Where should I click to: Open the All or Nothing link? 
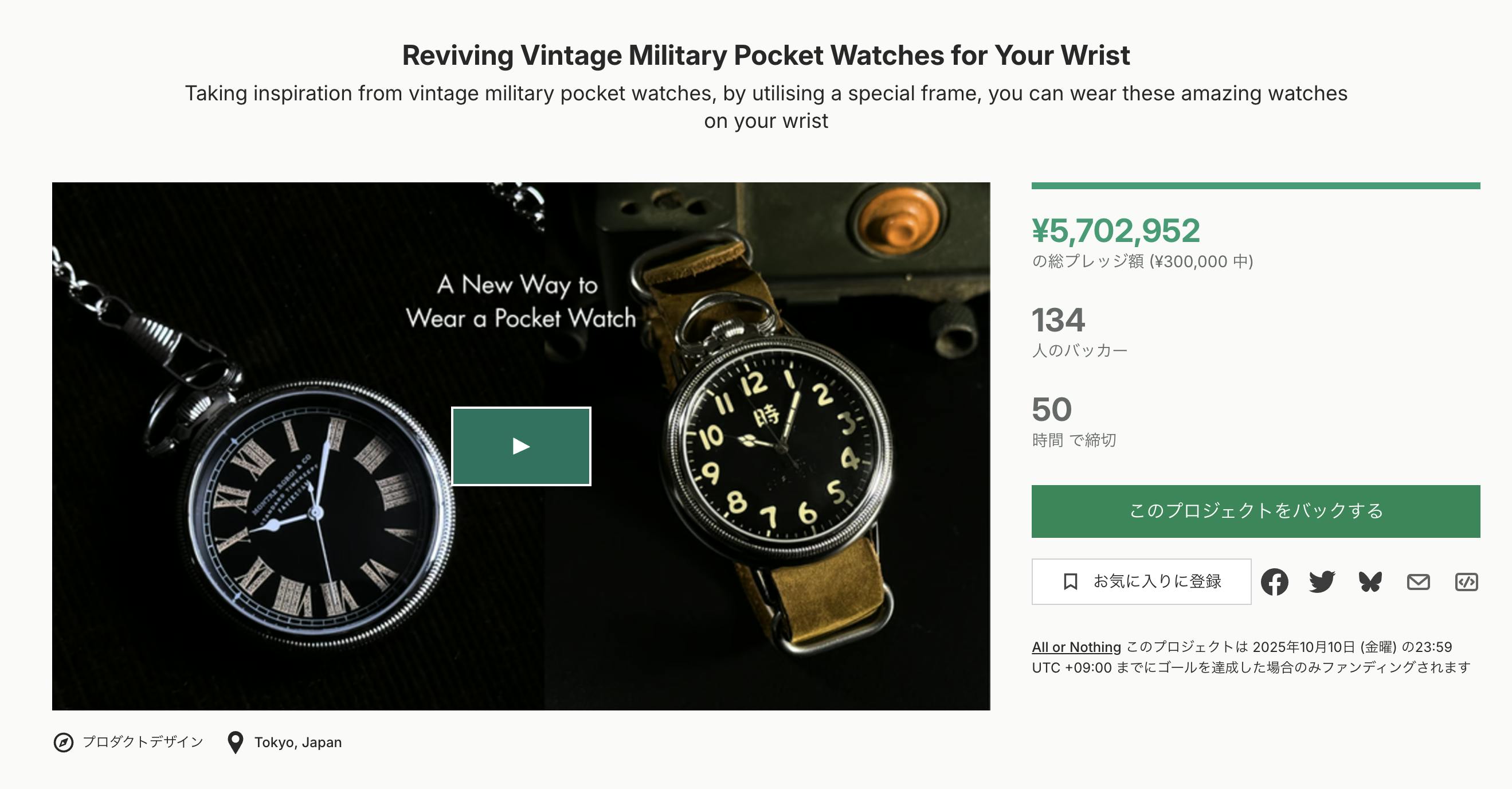(1076, 647)
